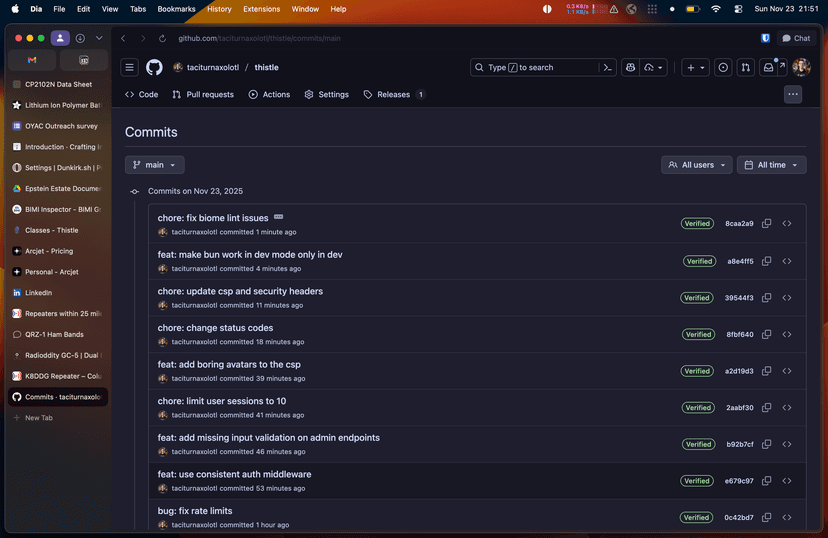
Task: Expand the create new plus dropdown
Action: pos(695,68)
